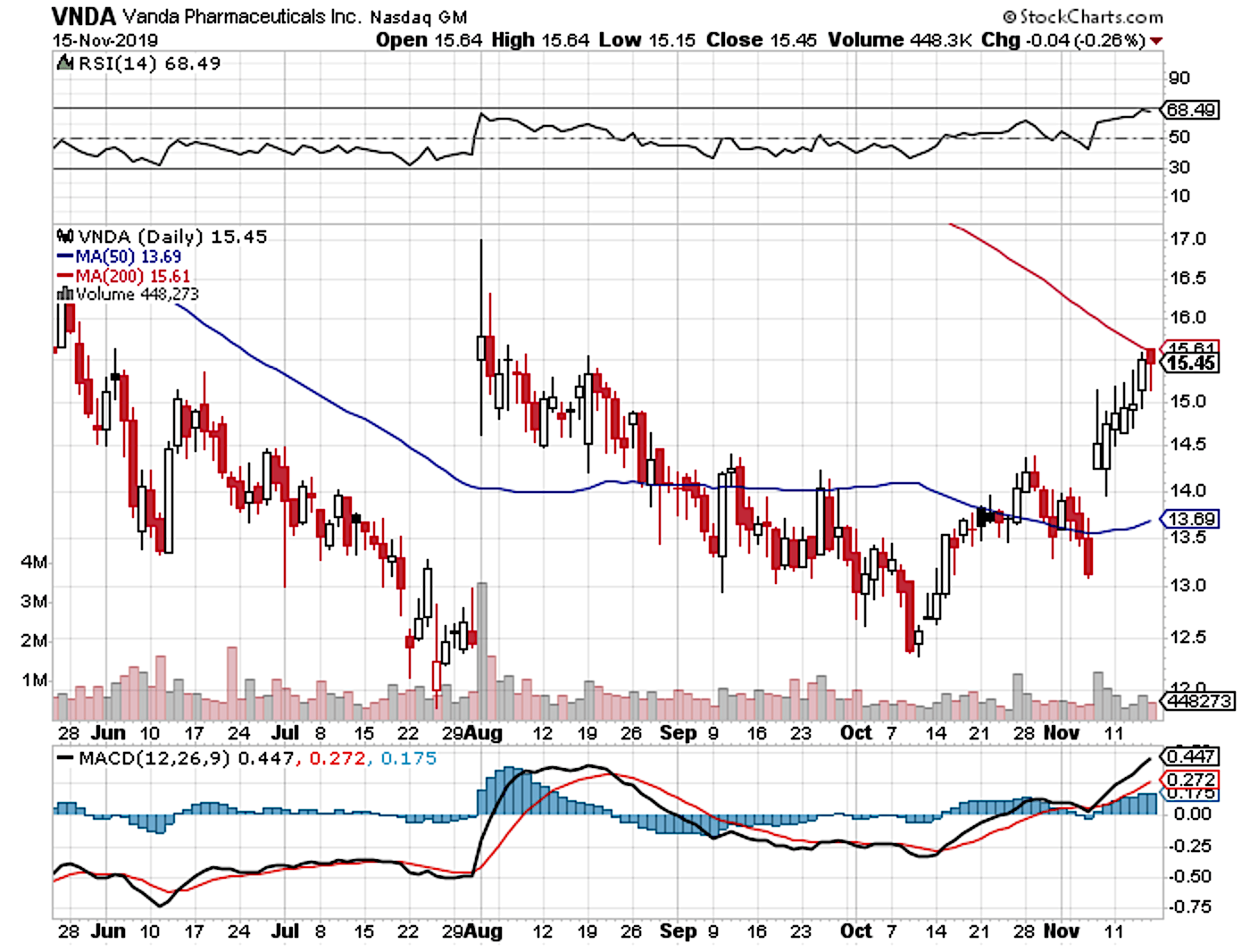Click the Volume 448,273 legend text
The width and height of the screenshot is (1250, 952).
point(137,294)
